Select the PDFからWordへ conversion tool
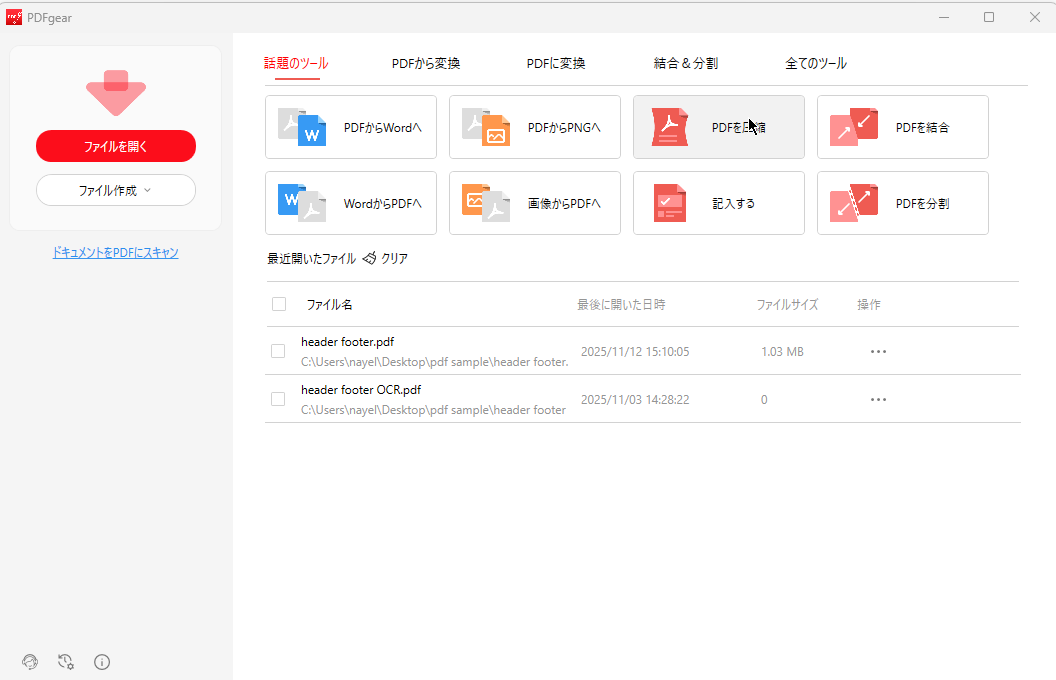1056x680 pixels. point(350,127)
